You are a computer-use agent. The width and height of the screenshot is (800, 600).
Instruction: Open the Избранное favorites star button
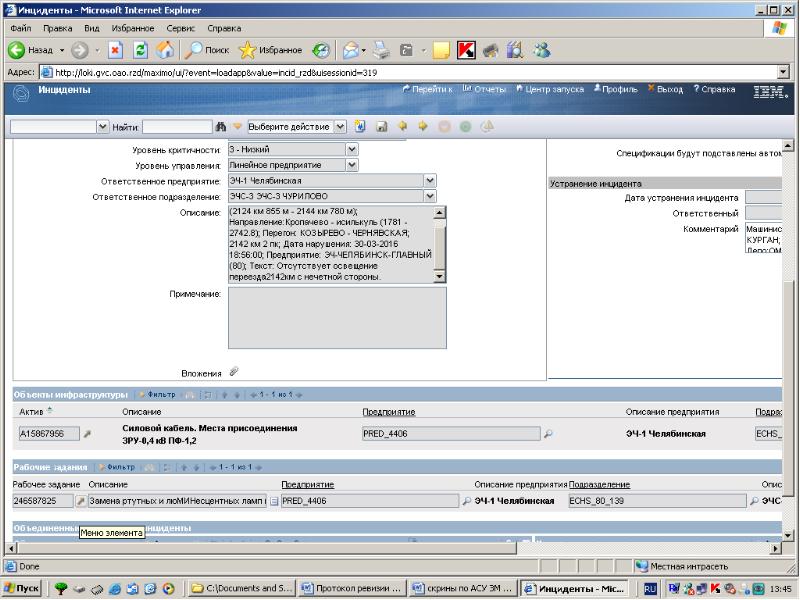270,50
